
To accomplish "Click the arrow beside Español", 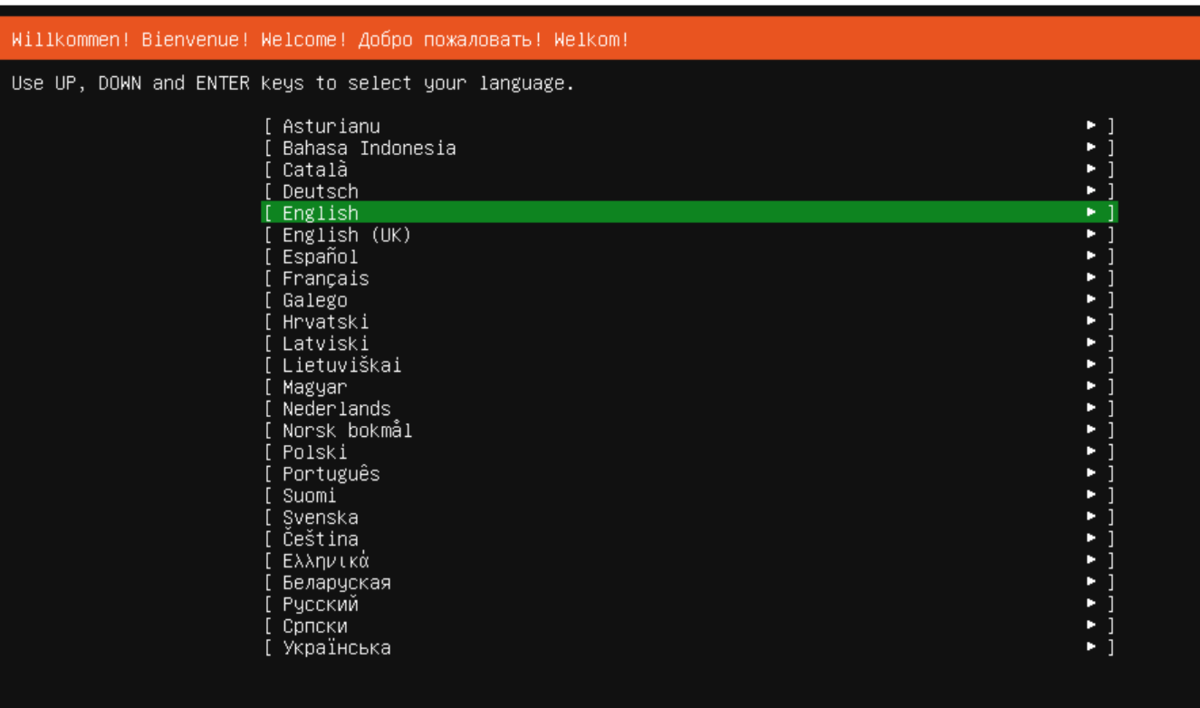I will 1092,257.
